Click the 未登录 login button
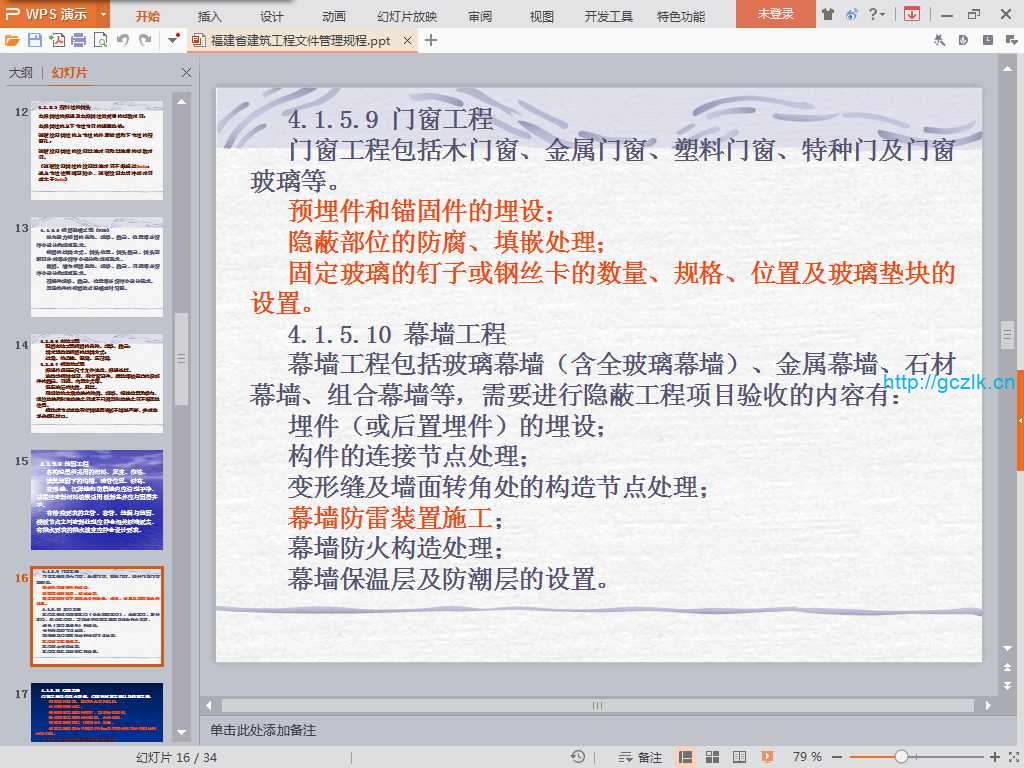Viewport: 1024px width, 768px height. [775, 14]
